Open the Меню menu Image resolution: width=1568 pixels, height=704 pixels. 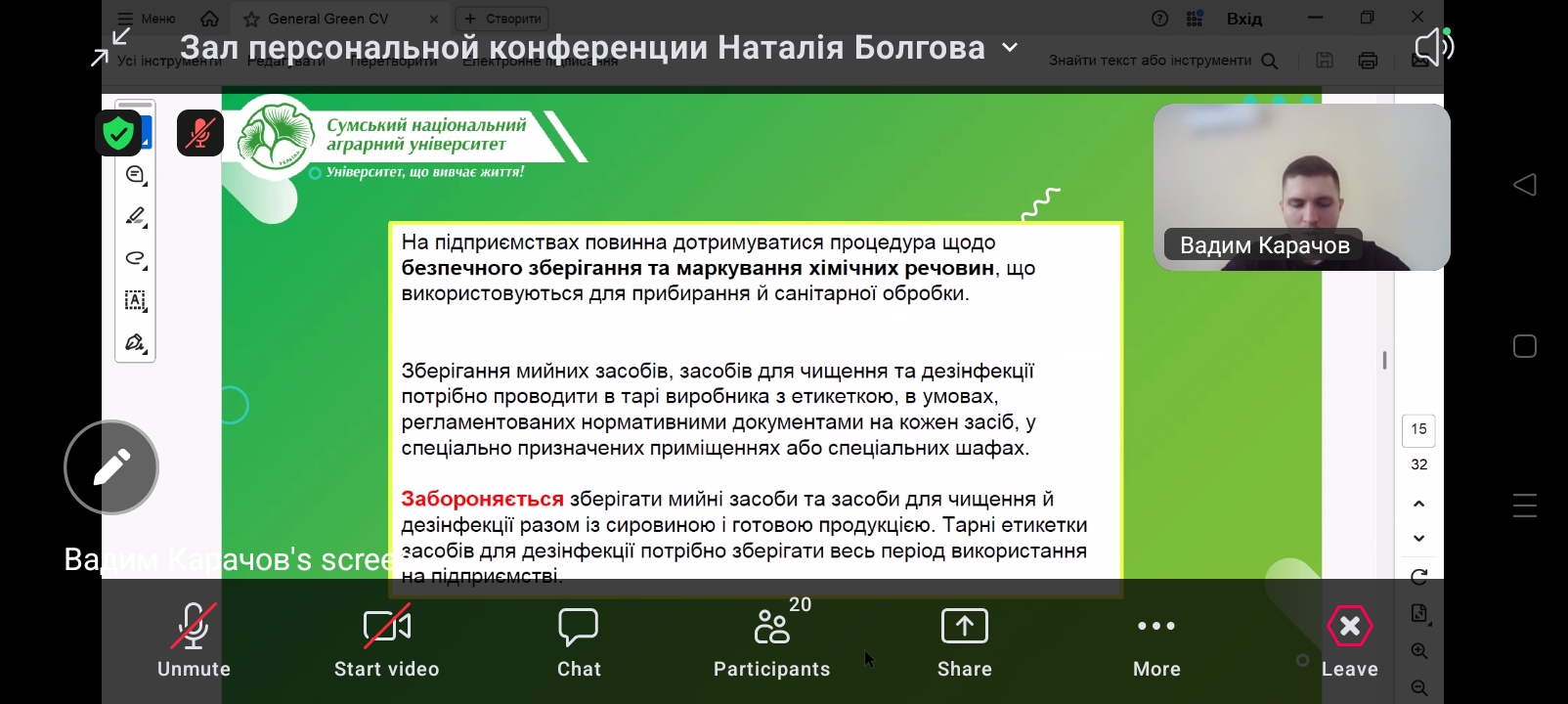click(147, 19)
